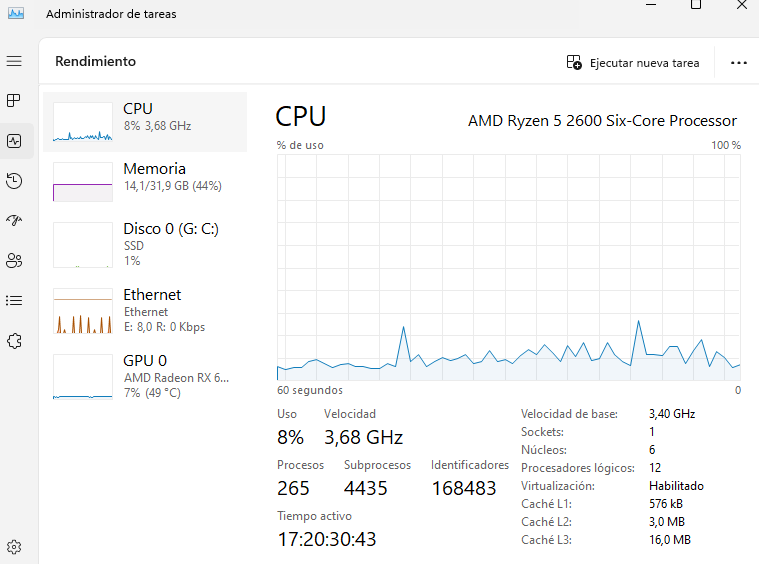Select the Performance page icon in sidebar
759x564 pixels.
pyautogui.click(x=14, y=141)
